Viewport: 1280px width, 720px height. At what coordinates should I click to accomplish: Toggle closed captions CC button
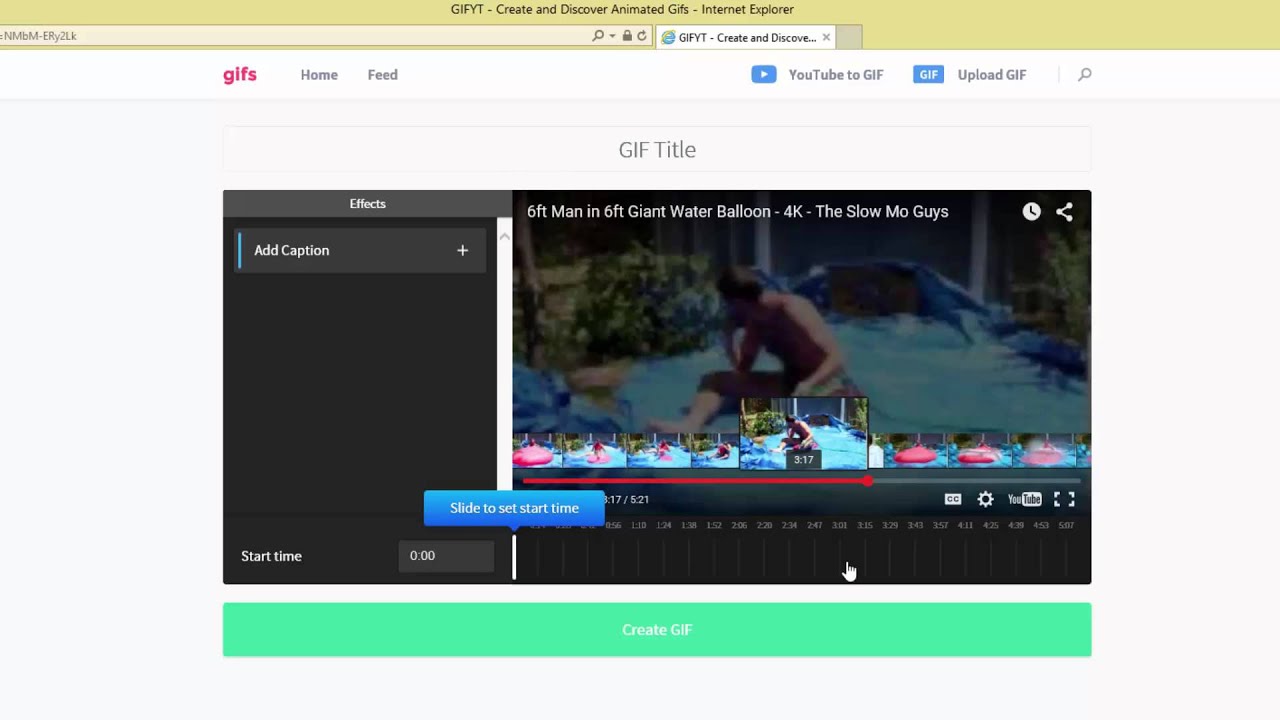coord(953,499)
